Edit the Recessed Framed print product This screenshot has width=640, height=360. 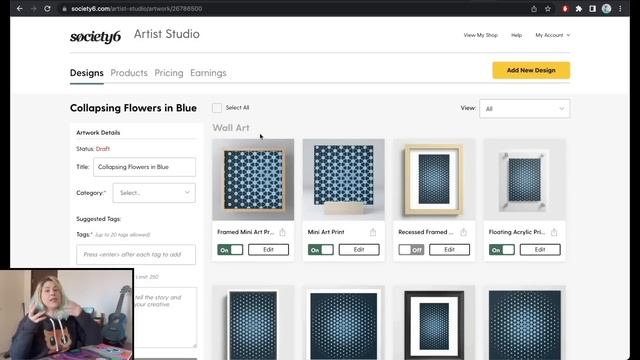click(x=449, y=250)
